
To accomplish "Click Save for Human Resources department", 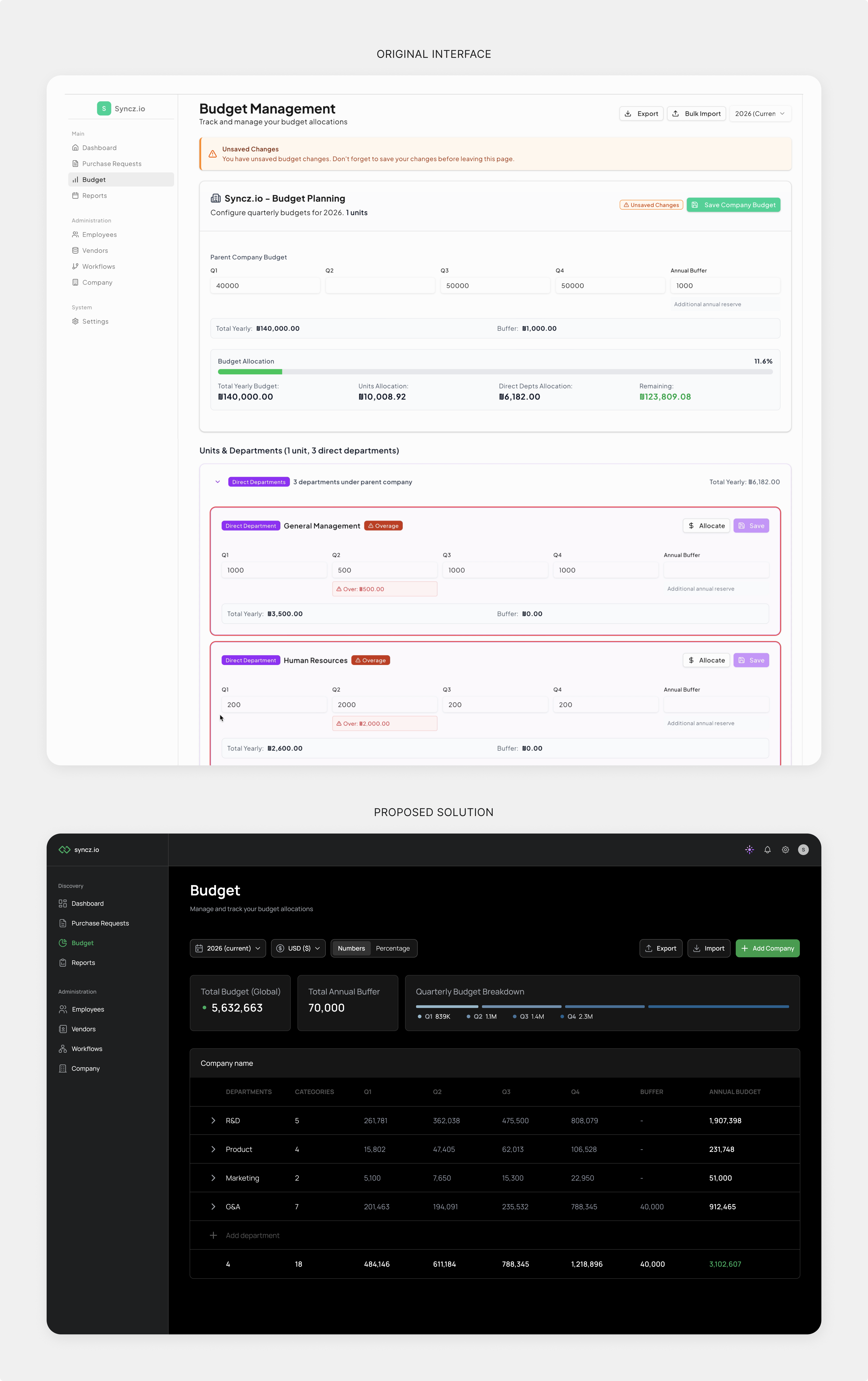I will pyautogui.click(x=751, y=660).
